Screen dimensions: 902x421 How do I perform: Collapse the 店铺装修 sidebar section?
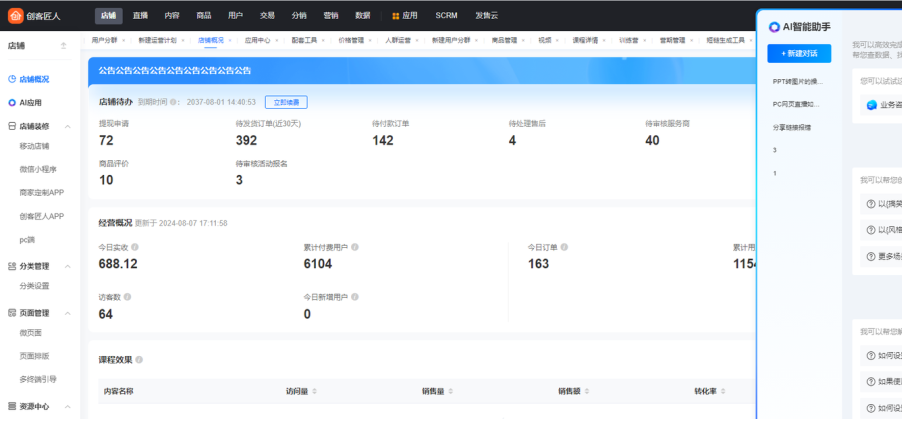(69, 127)
